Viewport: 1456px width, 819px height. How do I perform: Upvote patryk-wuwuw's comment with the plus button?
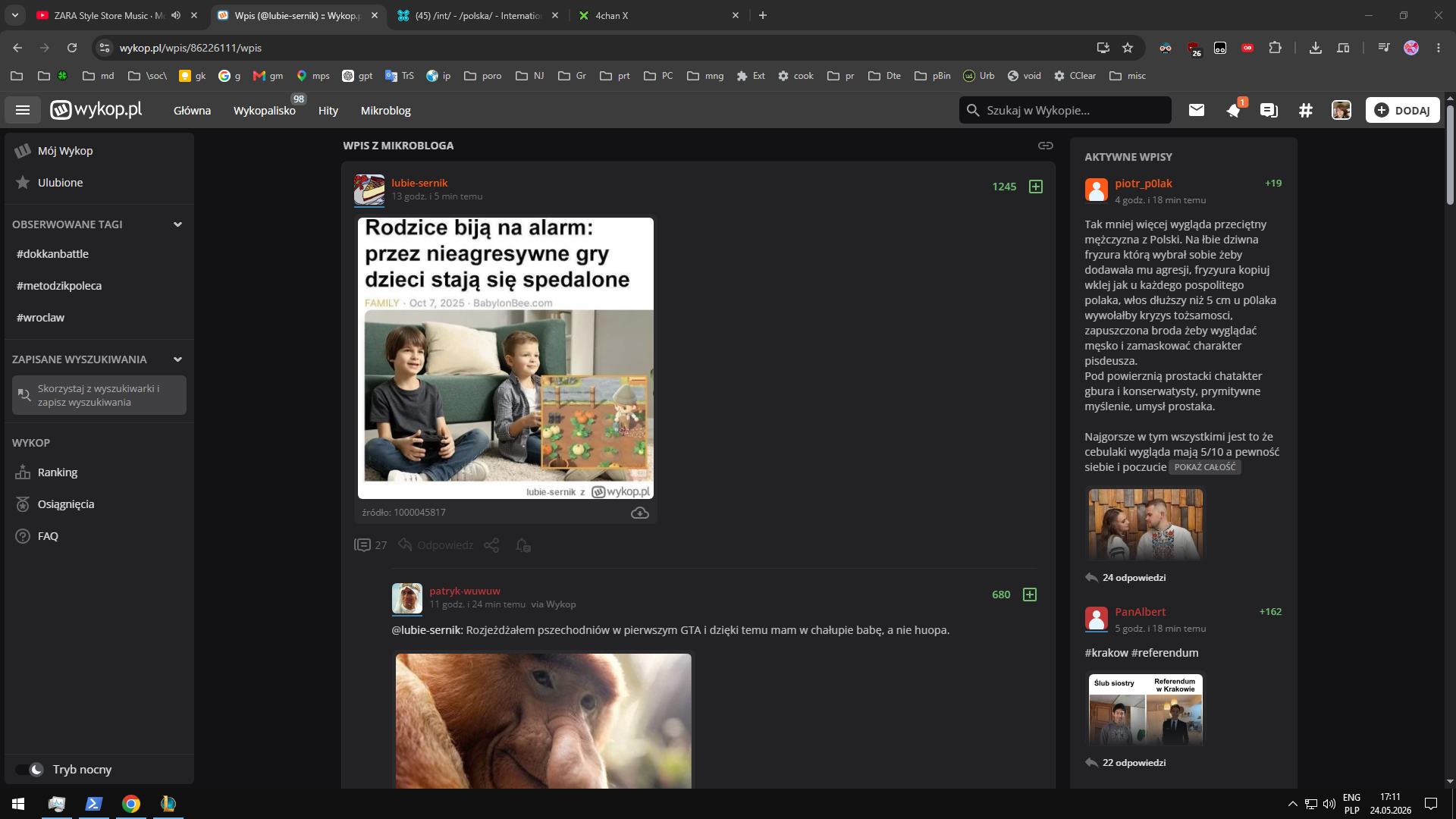pyautogui.click(x=1029, y=595)
